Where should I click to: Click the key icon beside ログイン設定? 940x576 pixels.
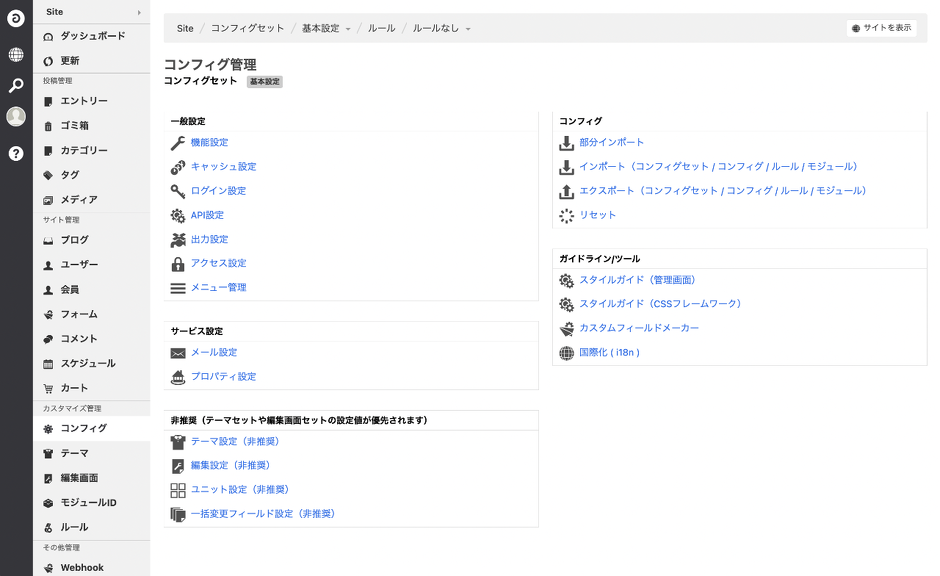pos(178,191)
